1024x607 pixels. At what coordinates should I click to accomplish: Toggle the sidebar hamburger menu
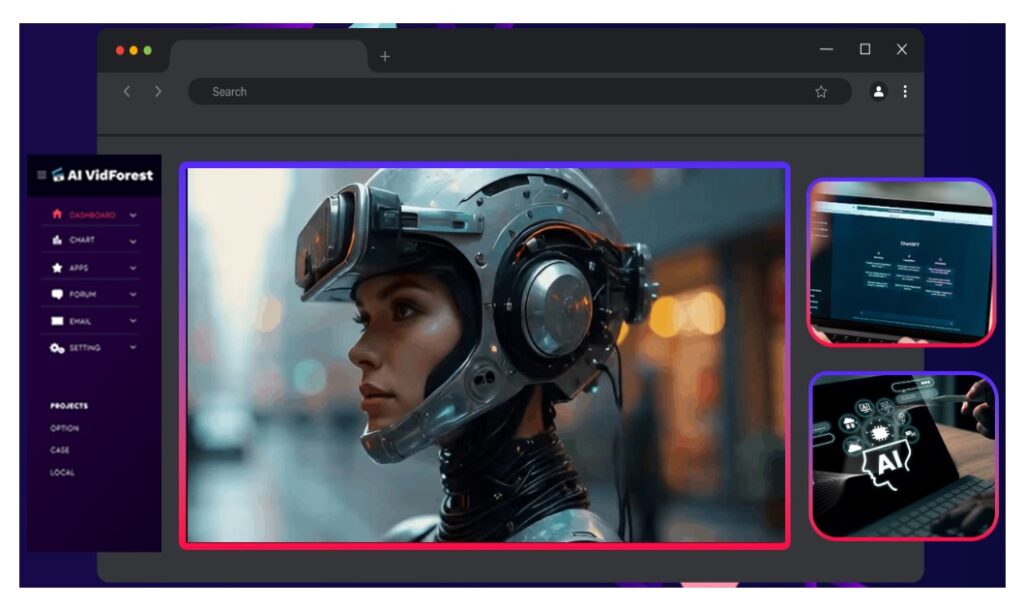point(41,175)
